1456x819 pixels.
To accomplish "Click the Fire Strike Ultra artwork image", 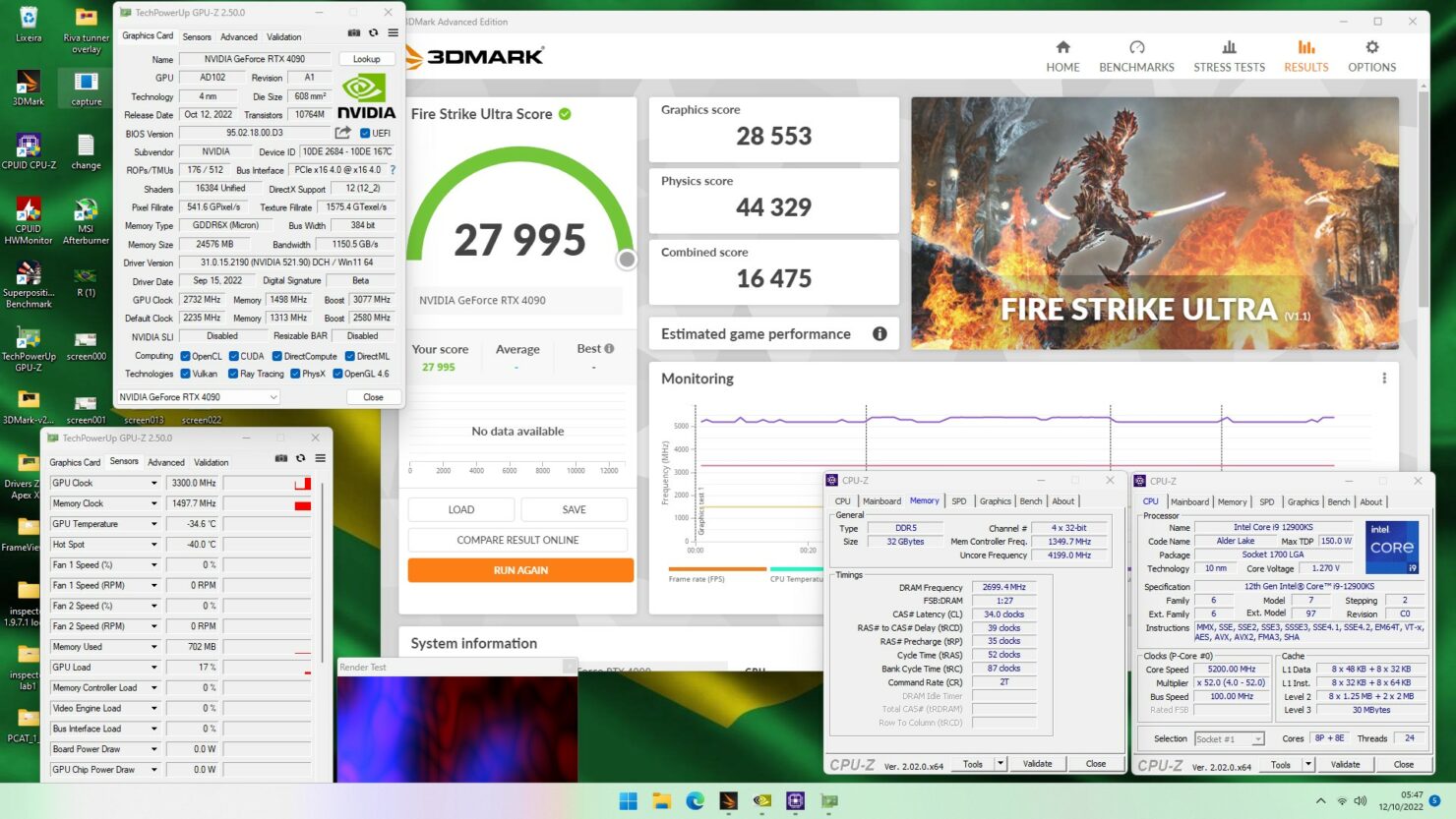I will [x=1155, y=223].
